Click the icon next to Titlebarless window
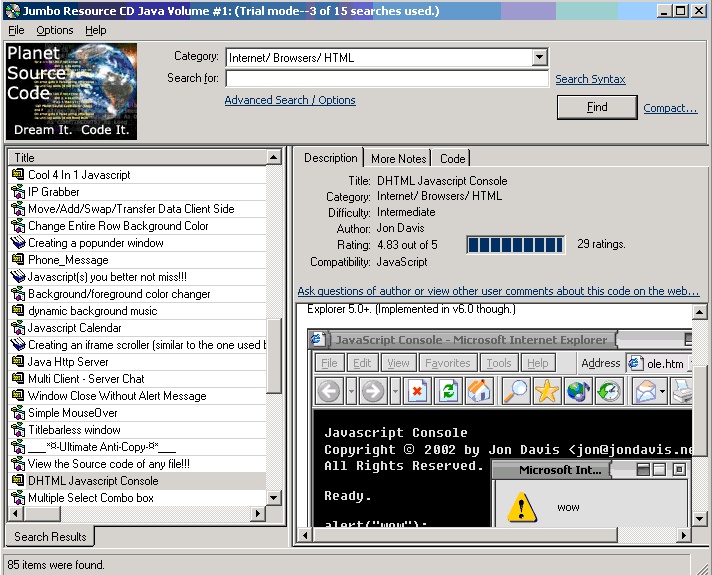 (x=18, y=430)
